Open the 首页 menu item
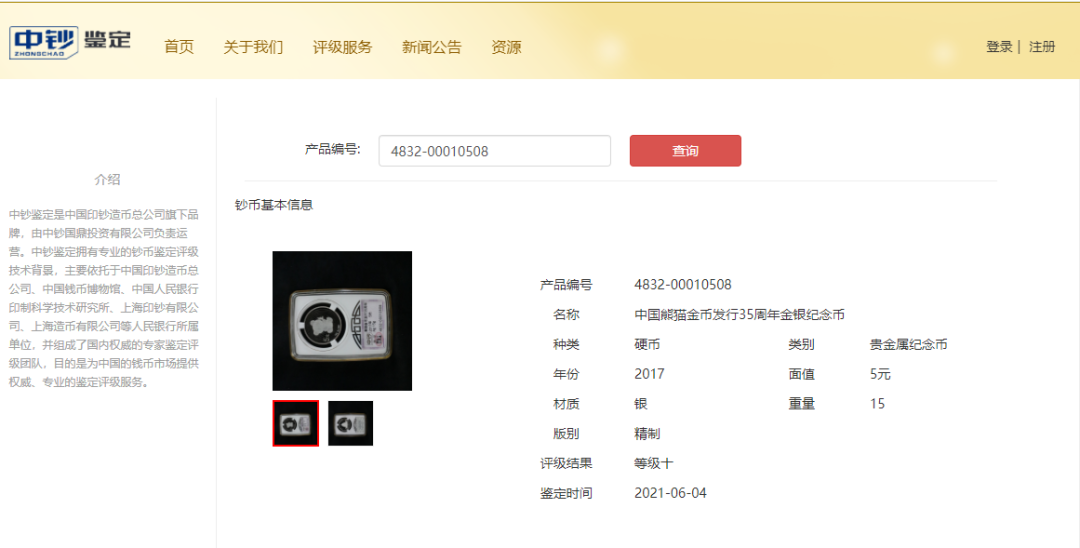The image size is (1080, 548). pyautogui.click(x=179, y=47)
